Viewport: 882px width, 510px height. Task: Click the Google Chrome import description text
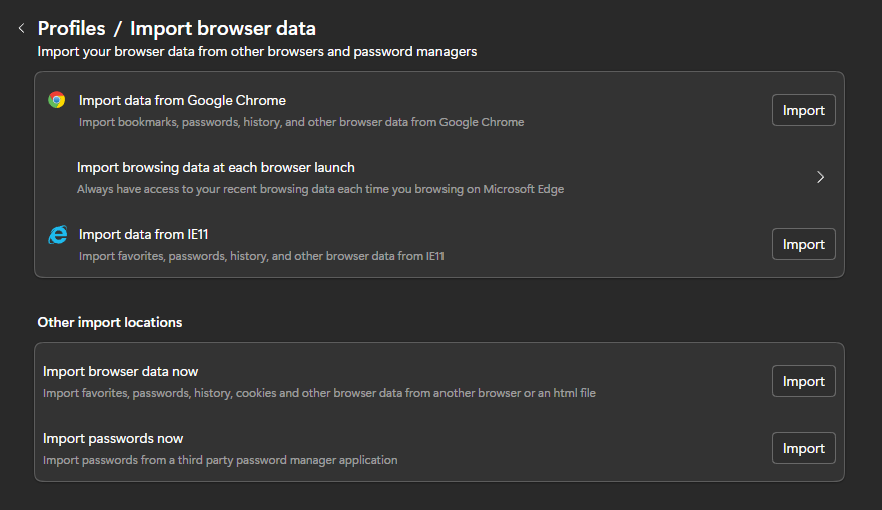pyautogui.click(x=301, y=122)
